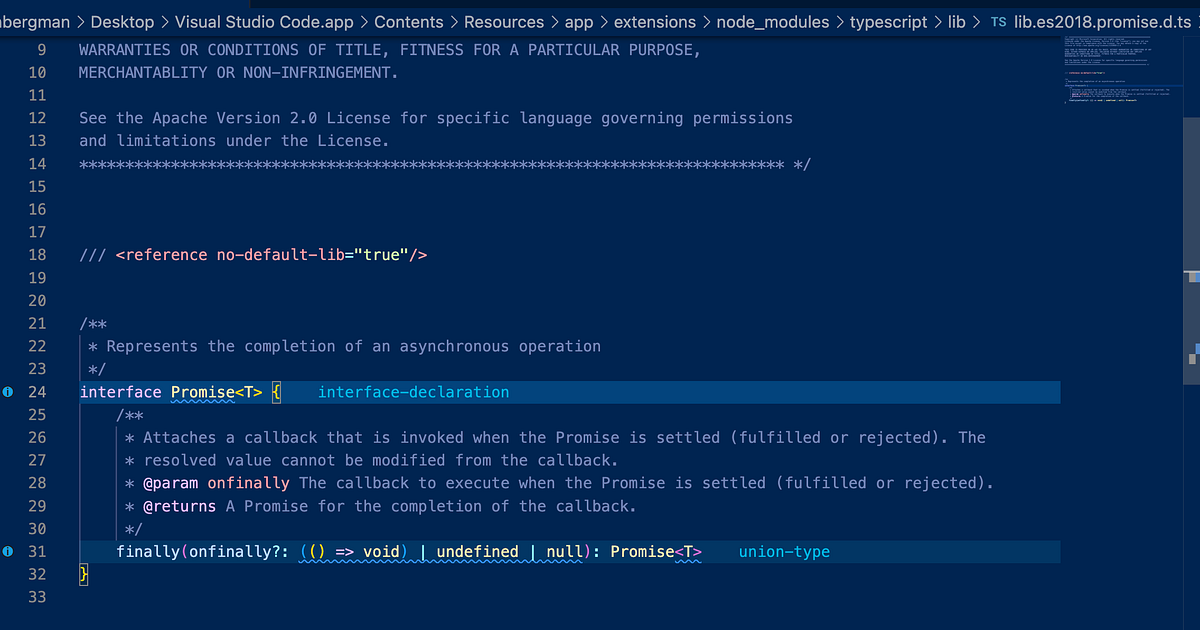Viewport: 1200px width, 630px height.
Task: Open the lib.es2018.promise.d.ts breadcrumb dropdown
Action: click(1102, 21)
